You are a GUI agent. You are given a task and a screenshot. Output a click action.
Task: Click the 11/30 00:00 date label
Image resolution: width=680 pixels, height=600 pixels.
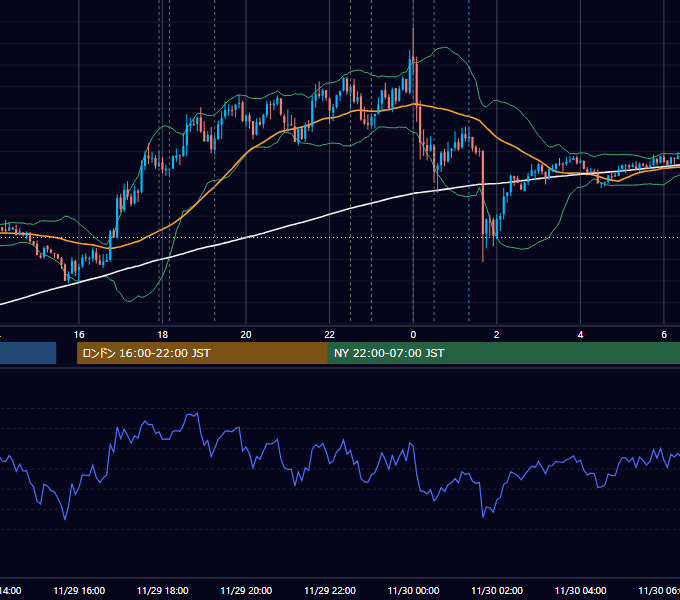[x=413, y=590]
